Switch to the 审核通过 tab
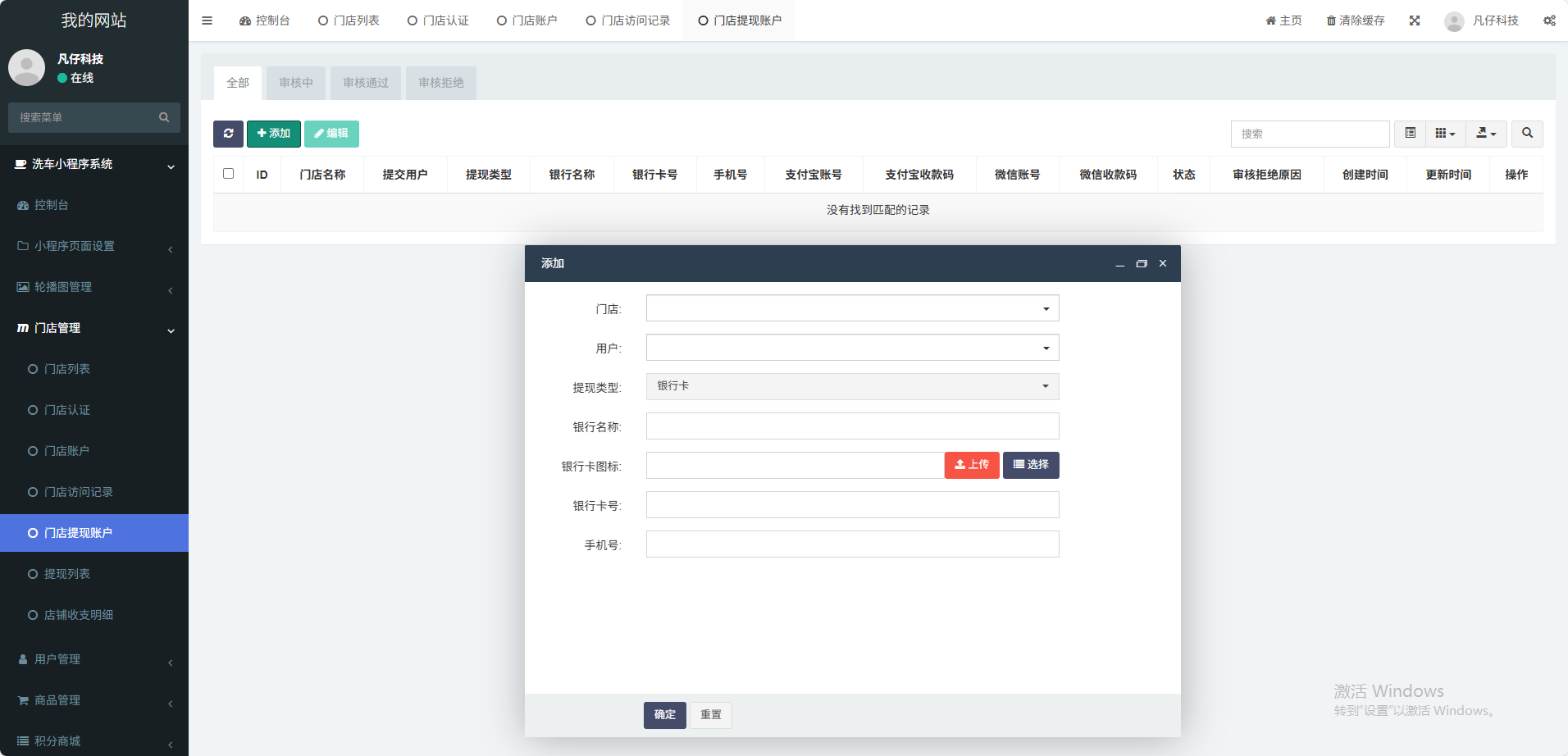 (366, 83)
